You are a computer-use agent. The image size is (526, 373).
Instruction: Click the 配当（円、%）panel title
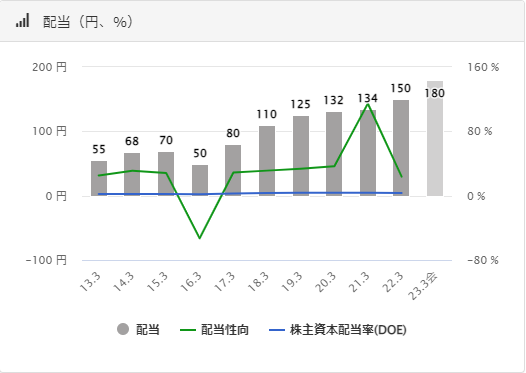point(88,22)
